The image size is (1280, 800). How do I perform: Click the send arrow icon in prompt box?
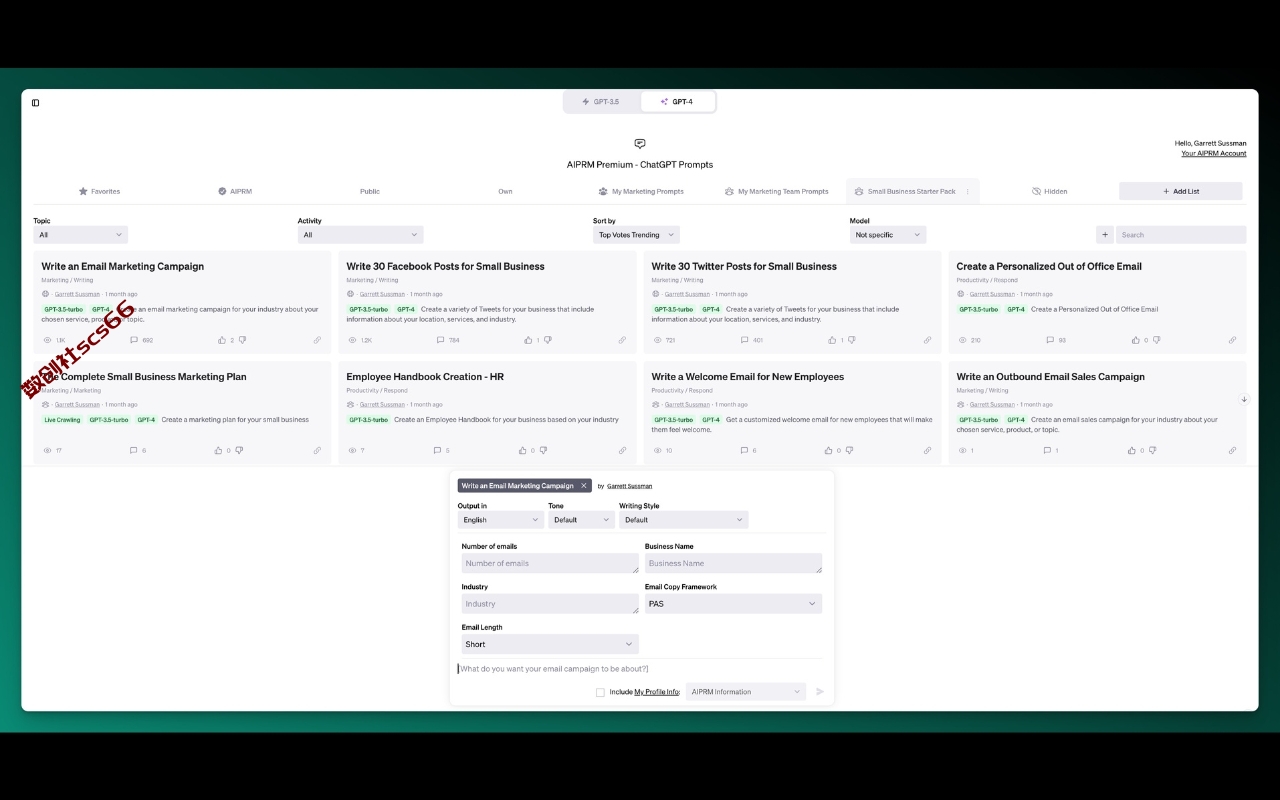pos(820,692)
